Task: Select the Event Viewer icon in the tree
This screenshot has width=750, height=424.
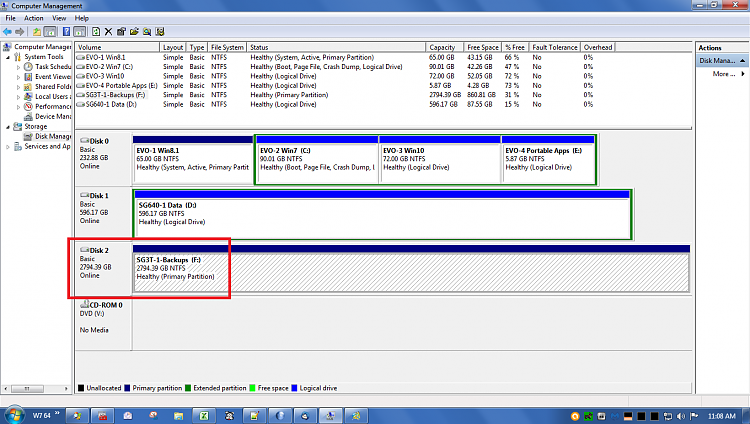Action: pos(28,77)
